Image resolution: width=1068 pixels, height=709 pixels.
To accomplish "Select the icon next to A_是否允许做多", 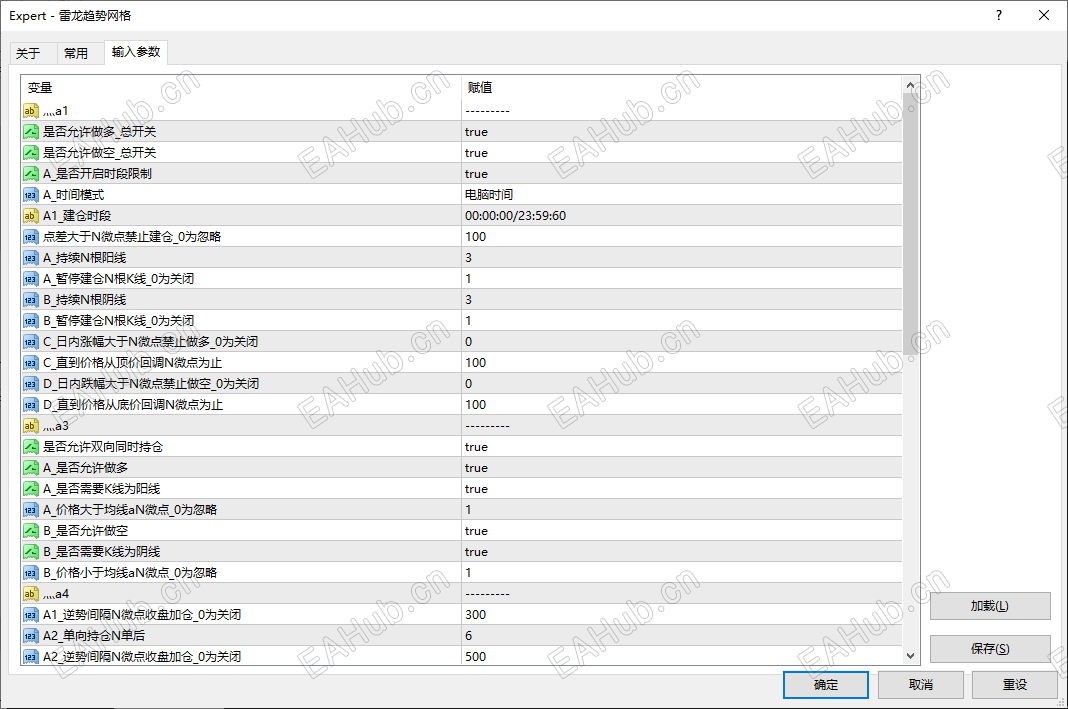I will (x=31, y=468).
